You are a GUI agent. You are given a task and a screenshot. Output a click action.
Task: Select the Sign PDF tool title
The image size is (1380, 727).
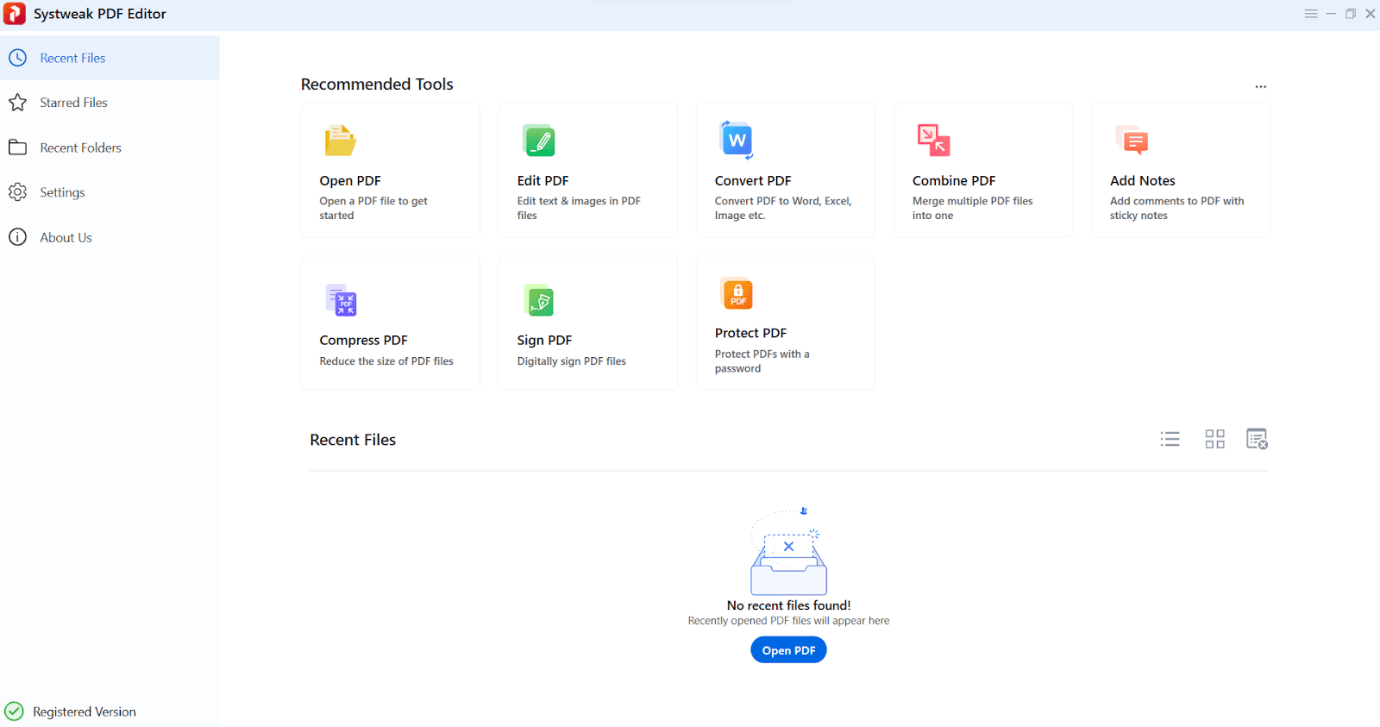click(x=545, y=340)
